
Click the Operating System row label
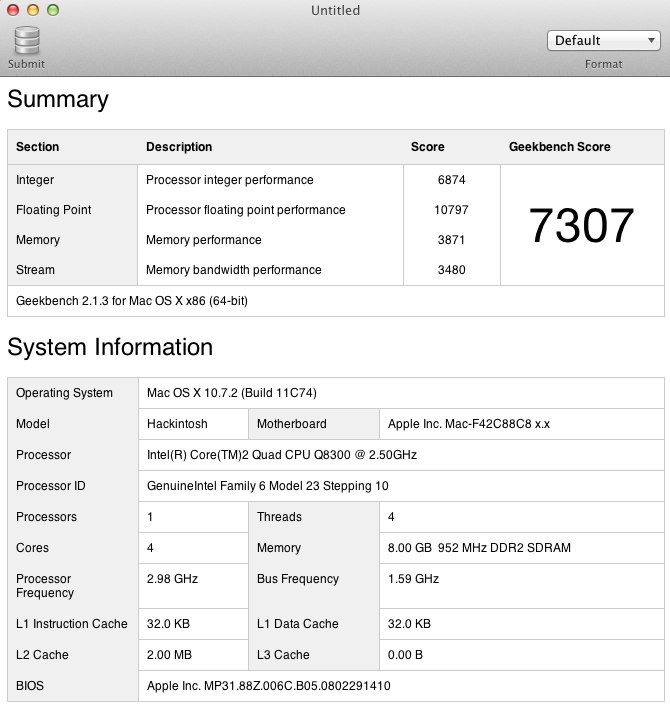point(64,393)
